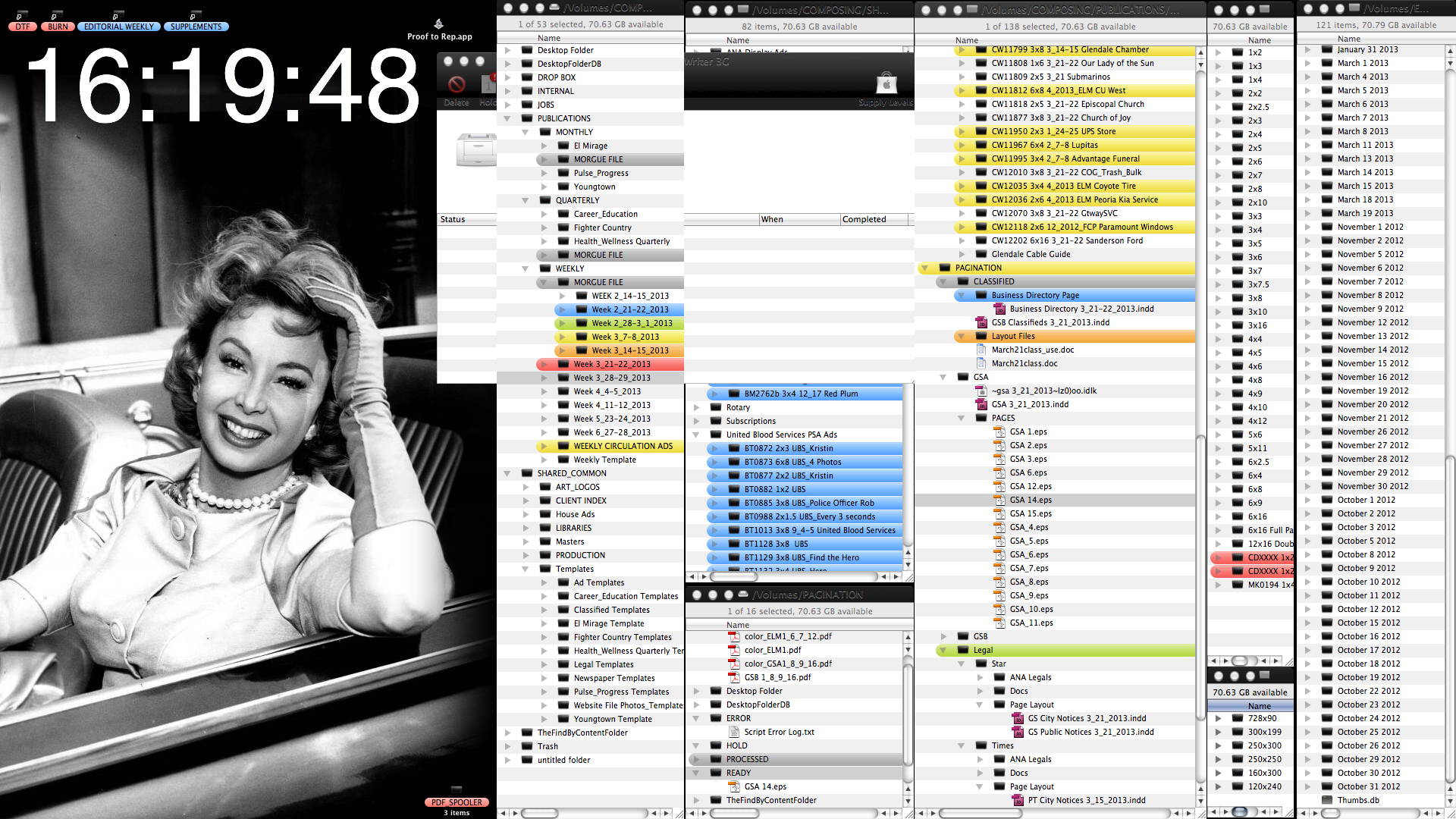
Task: Collapse the PUBLICATIONS folder
Action: pyautogui.click(x=507, y=119)
